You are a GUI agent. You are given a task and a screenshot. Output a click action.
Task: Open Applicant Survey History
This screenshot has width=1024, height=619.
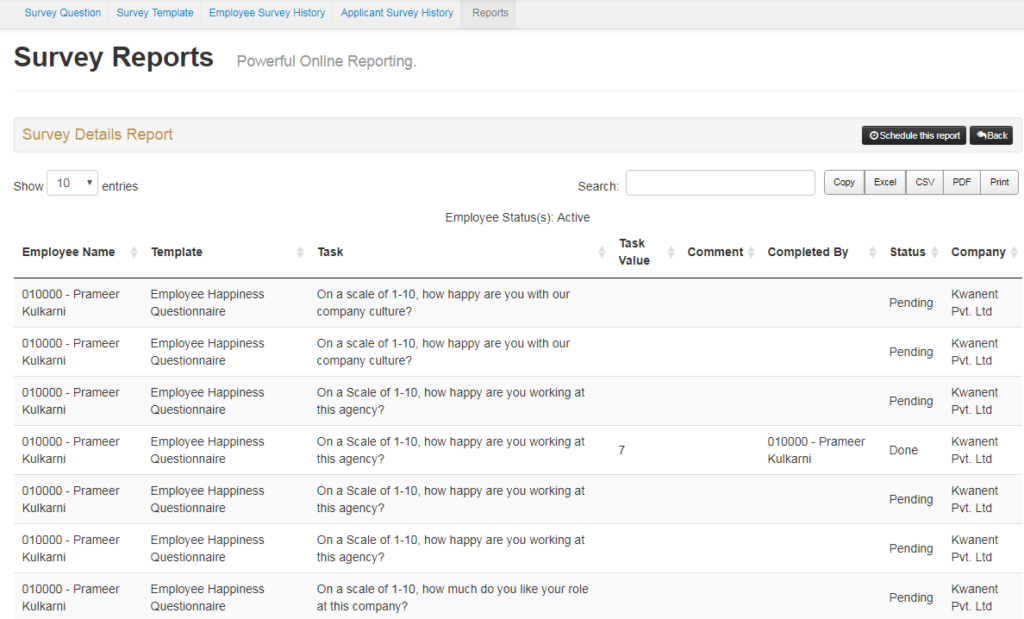point(396,13)
